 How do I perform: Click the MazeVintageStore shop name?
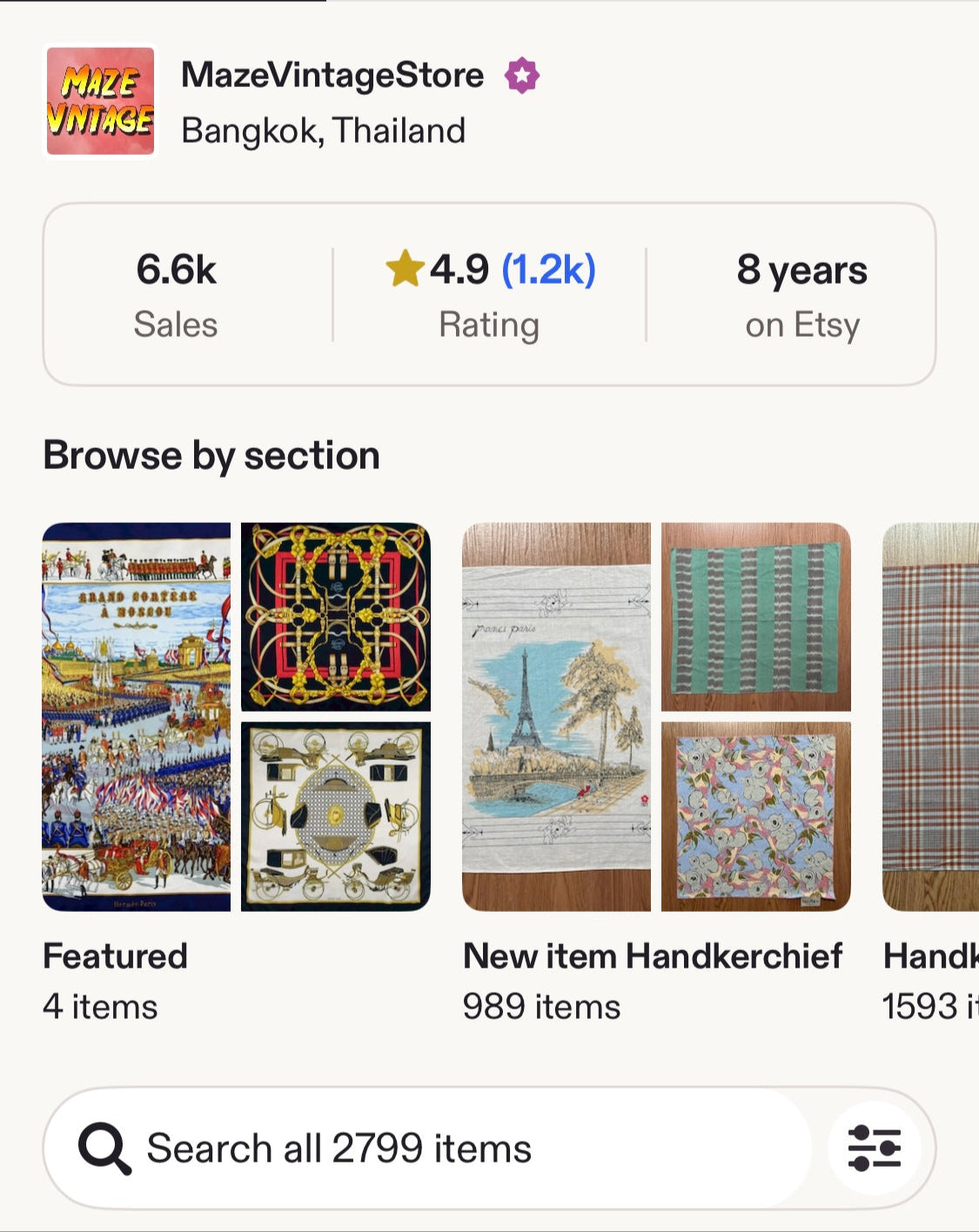click(x=332, y=76)
